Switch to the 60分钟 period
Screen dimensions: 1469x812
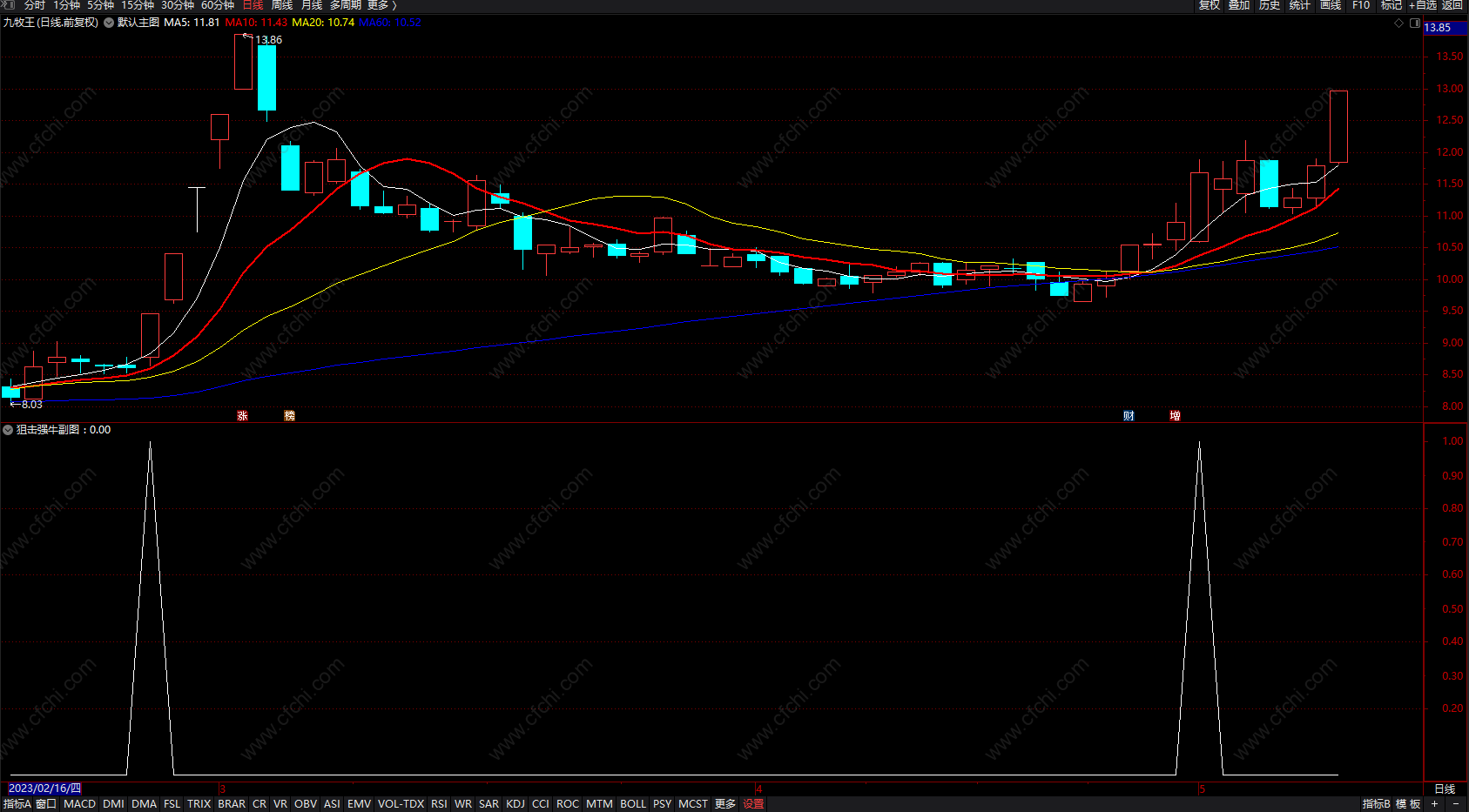pyautogui.click(x=218, y=5)
